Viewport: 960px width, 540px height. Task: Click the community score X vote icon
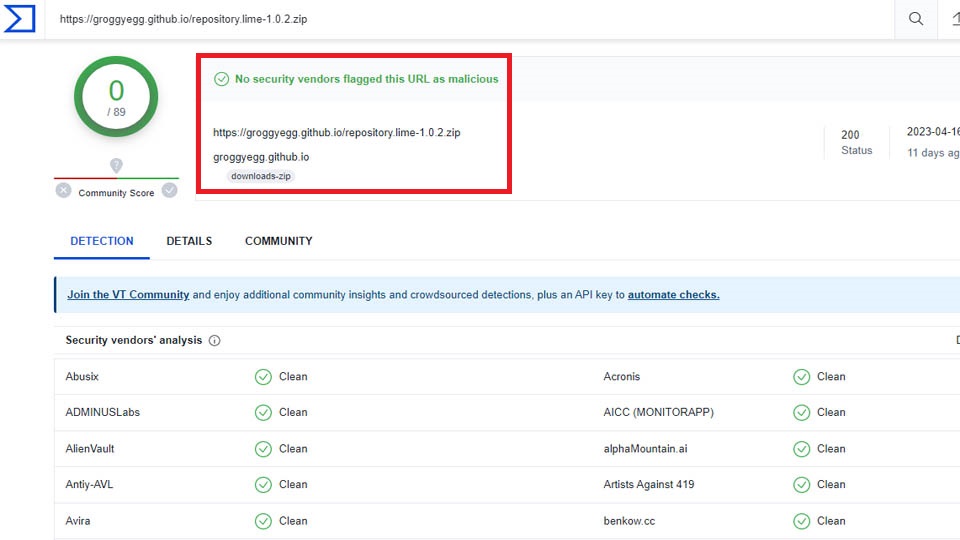[63, 190]
